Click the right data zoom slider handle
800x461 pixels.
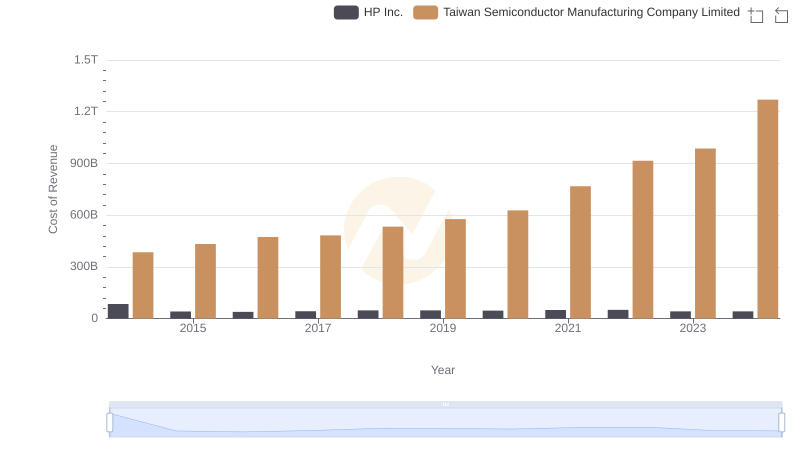point(782,423)
